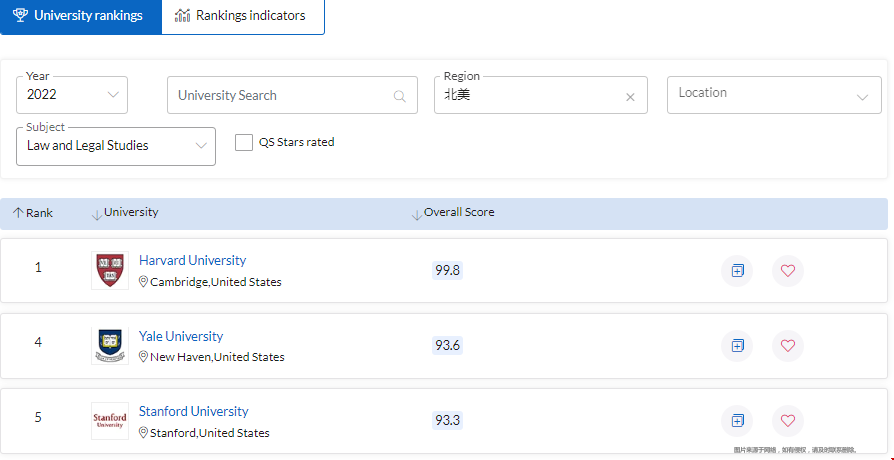Image resolution: width=894 pixels, height=460 pixels.
Task: Favorite Harvard University with heart icon
Action: point(787,271)
